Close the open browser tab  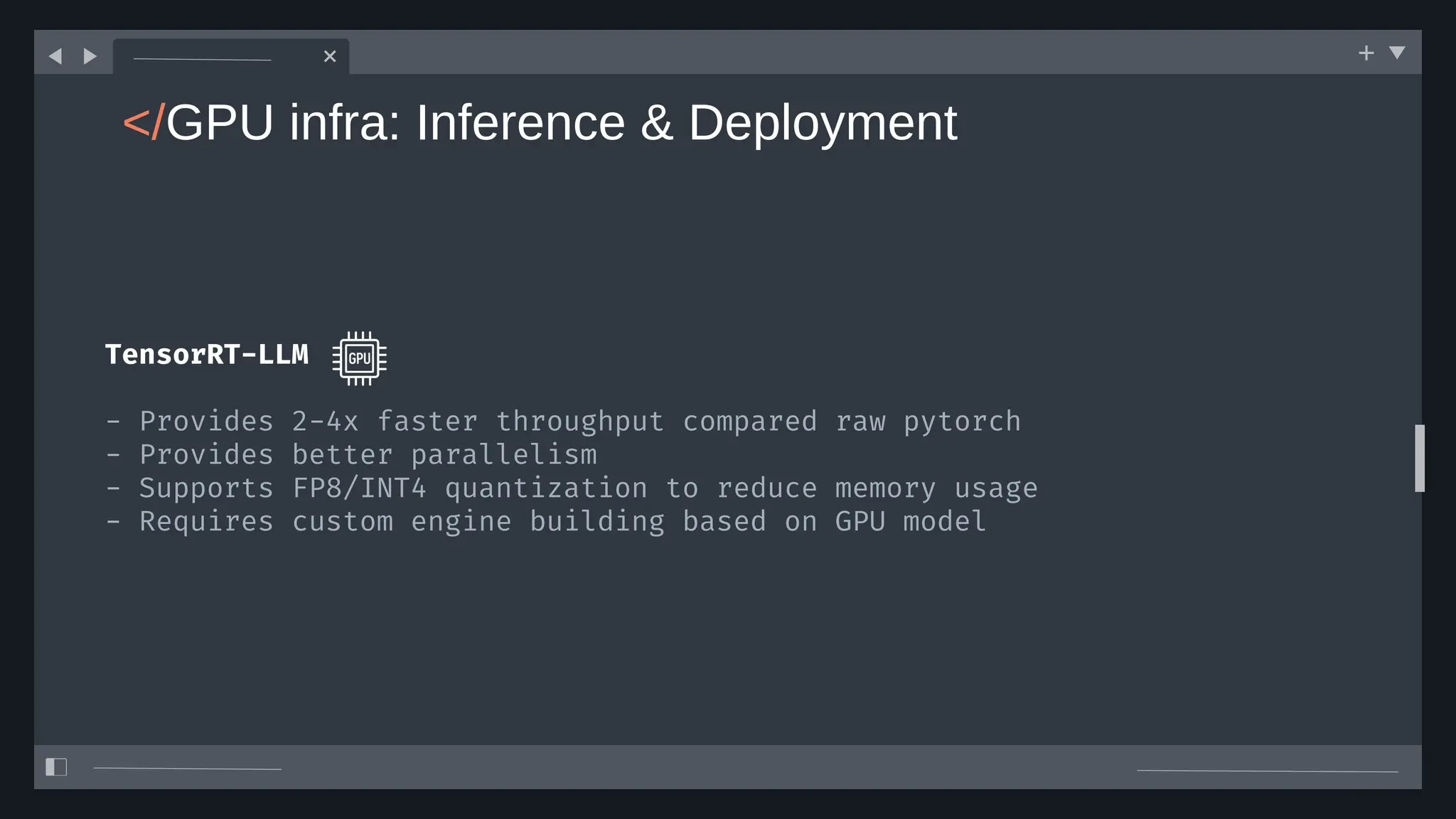point(330,56)
